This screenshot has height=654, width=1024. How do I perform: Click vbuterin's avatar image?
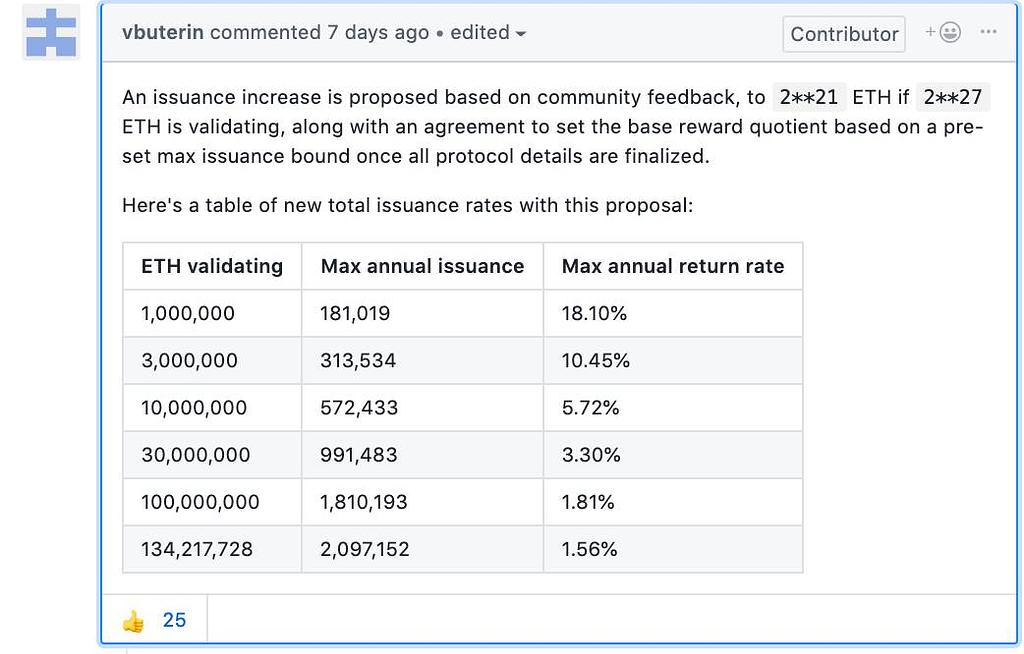click(51, 32)
